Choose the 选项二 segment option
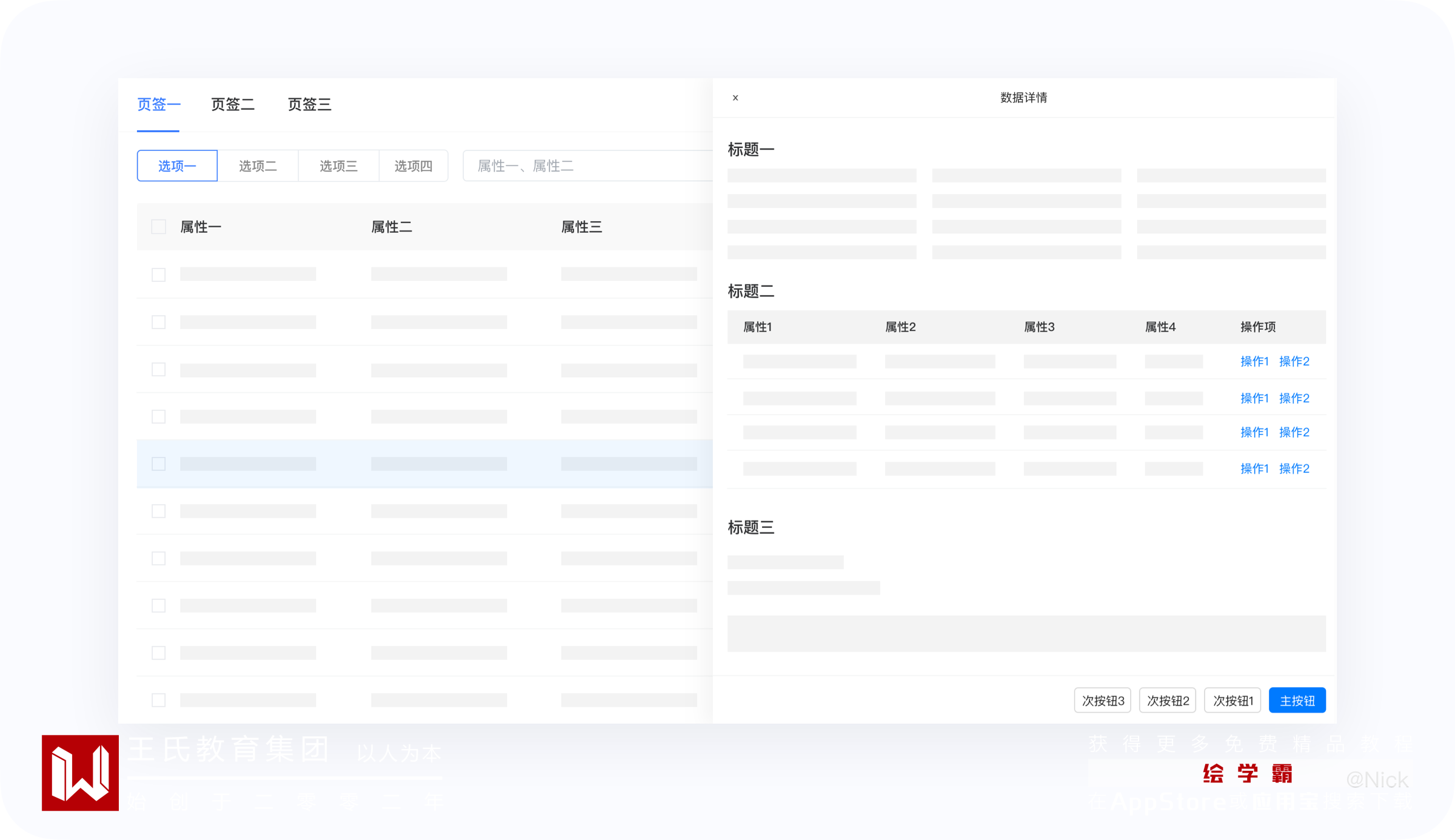This screenshot has height=840, width=1455. tap(258, 166)
